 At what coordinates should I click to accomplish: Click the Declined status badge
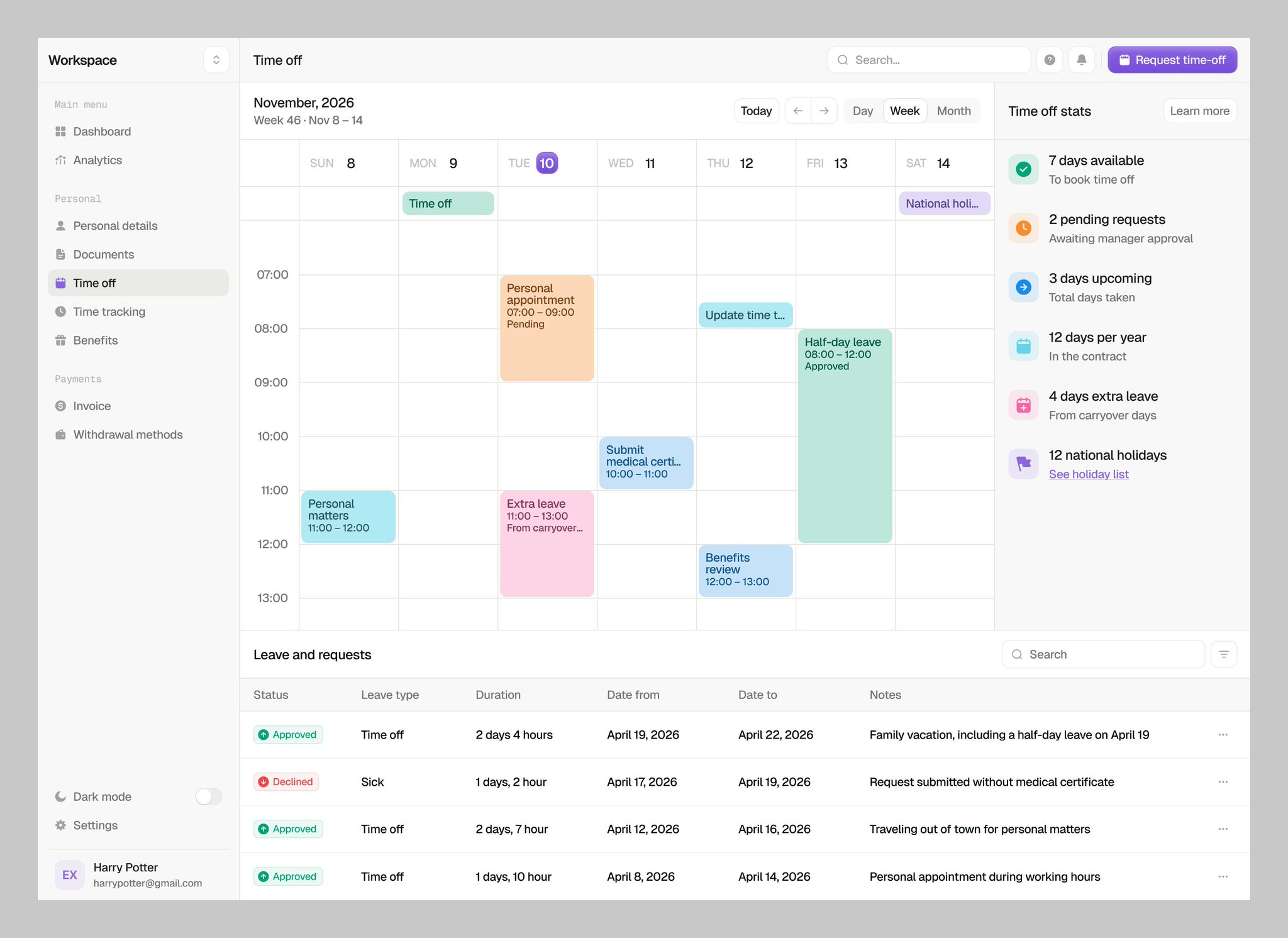point(286,782)
